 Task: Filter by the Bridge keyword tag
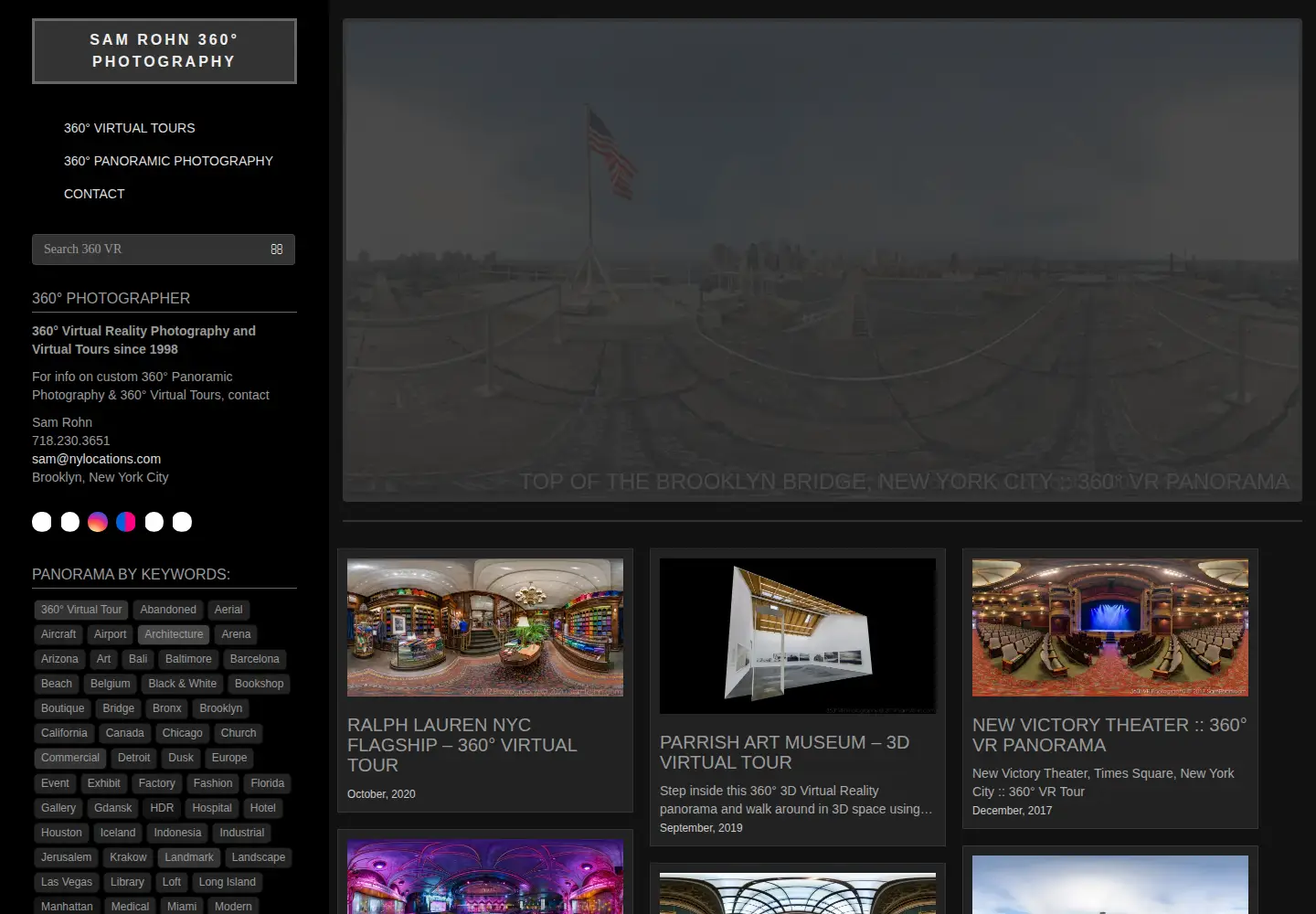click(119, 708)
